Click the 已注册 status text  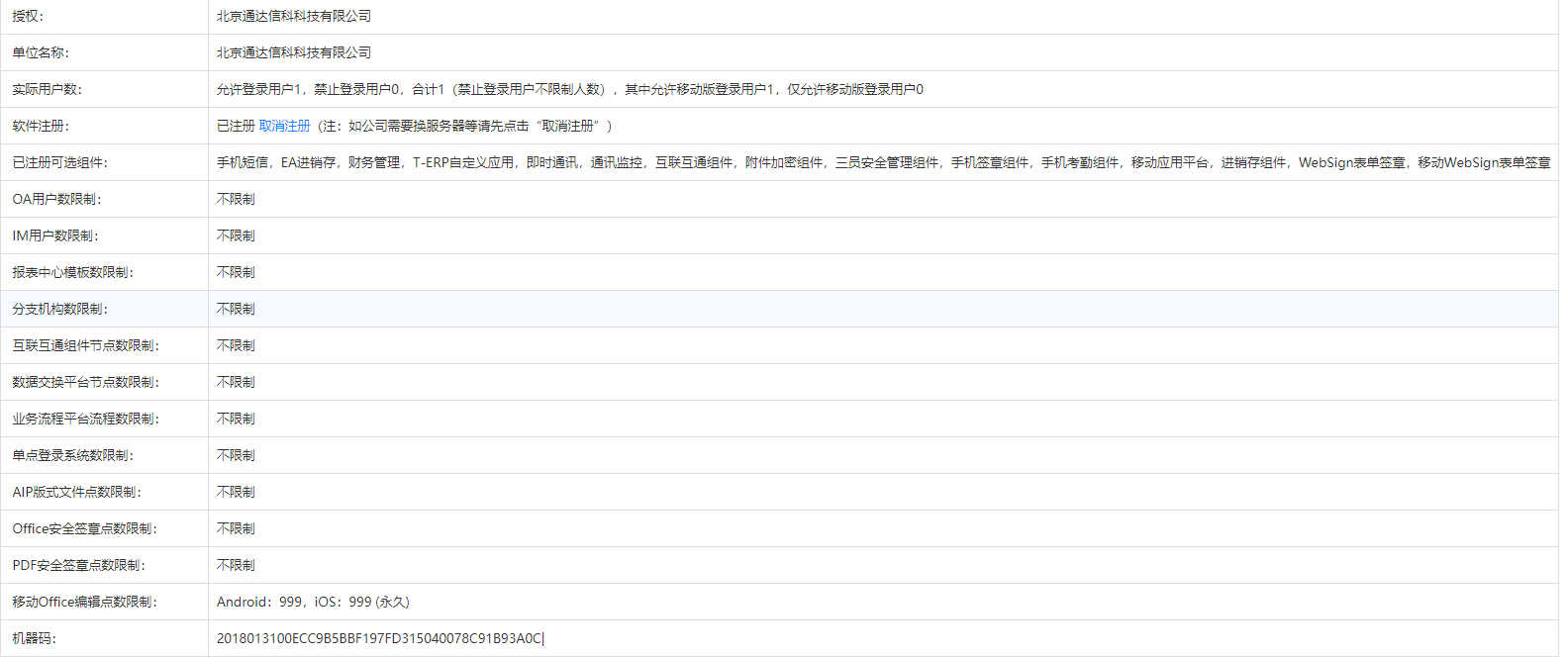point(236,126)
